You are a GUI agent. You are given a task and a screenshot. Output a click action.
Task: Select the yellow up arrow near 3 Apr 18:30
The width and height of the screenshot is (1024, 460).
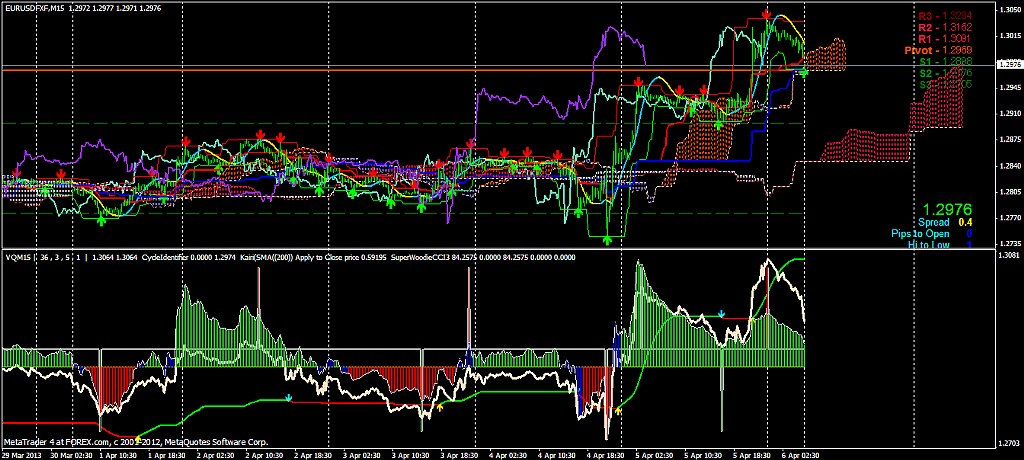pyautogui.click(x=440, y=407)
